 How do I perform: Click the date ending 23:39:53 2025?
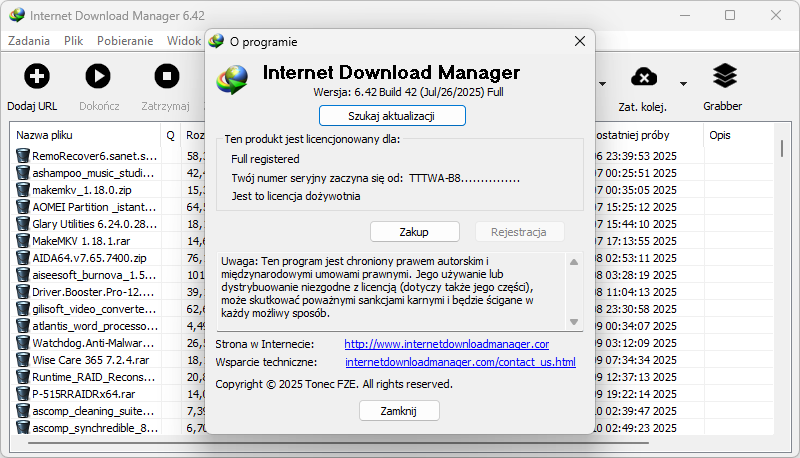(636, 156)
